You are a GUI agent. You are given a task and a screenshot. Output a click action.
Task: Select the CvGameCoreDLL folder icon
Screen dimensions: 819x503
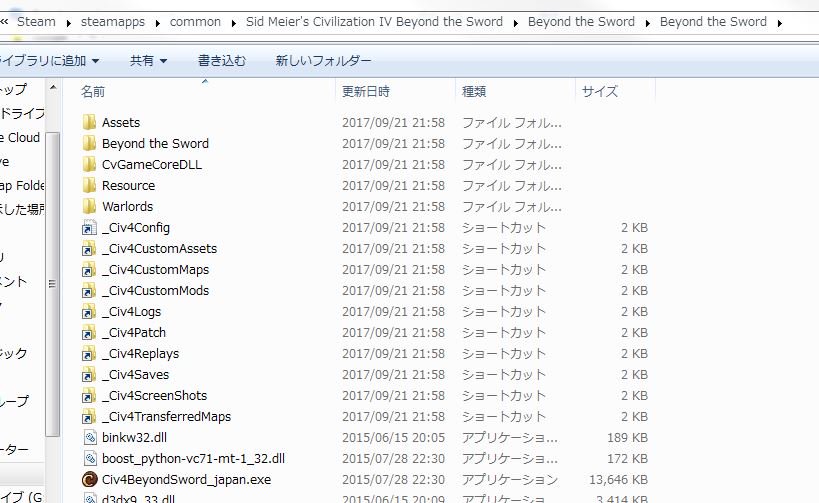coord(89,165)
